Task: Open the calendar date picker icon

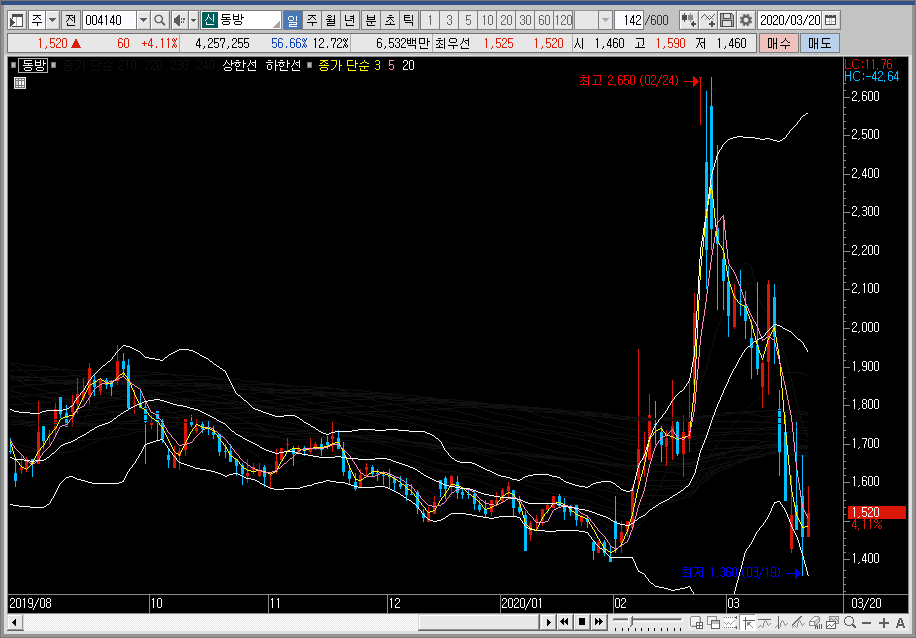Action: 830,20
